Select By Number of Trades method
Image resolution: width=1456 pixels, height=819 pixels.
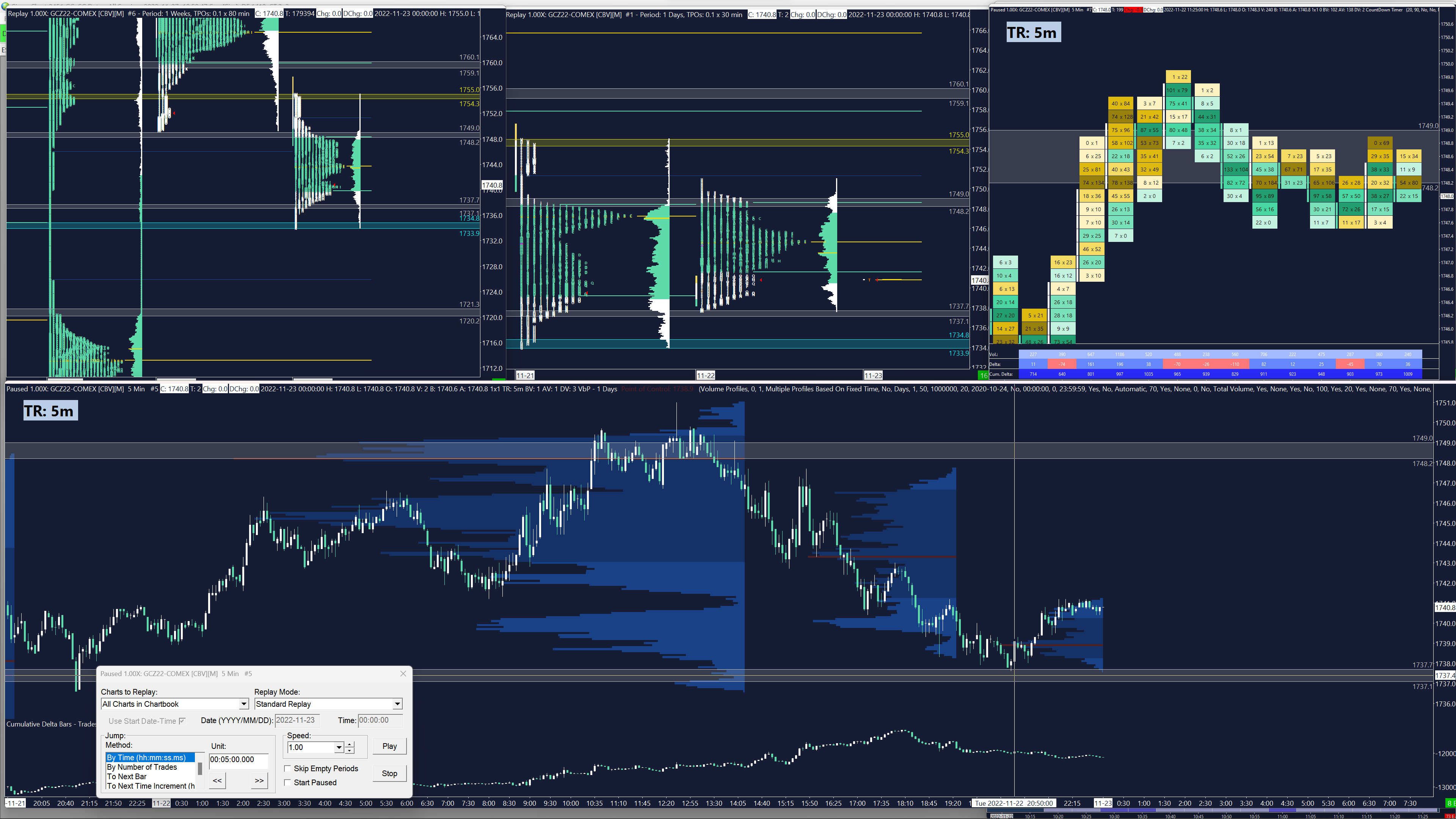pos(142,767)
